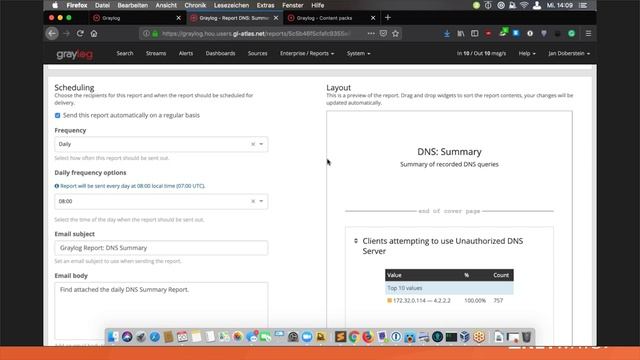Click the 'Top 10 values' table row
Viewport: 640px width, 360px height.
[x=449, y=288]
